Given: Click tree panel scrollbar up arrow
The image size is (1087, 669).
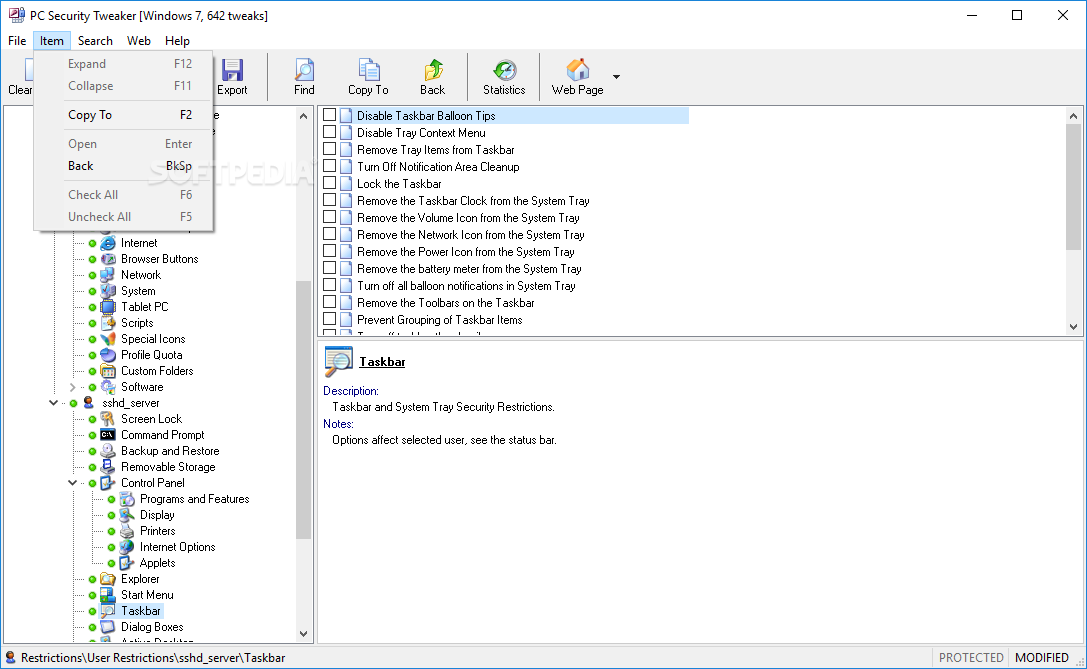Looking at the screenshot, I should coord(304,116).
